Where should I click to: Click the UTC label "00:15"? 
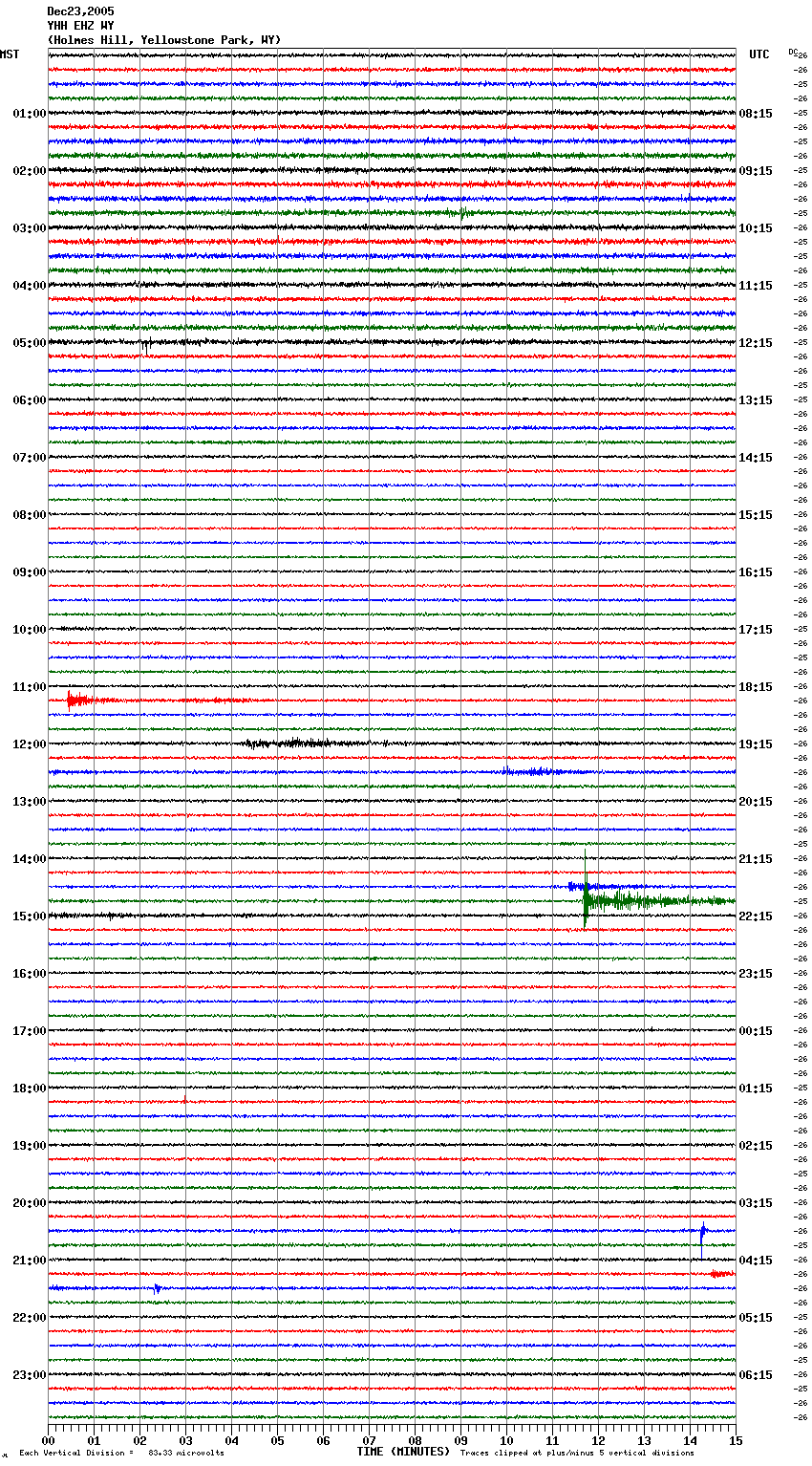coord(756,1031)
